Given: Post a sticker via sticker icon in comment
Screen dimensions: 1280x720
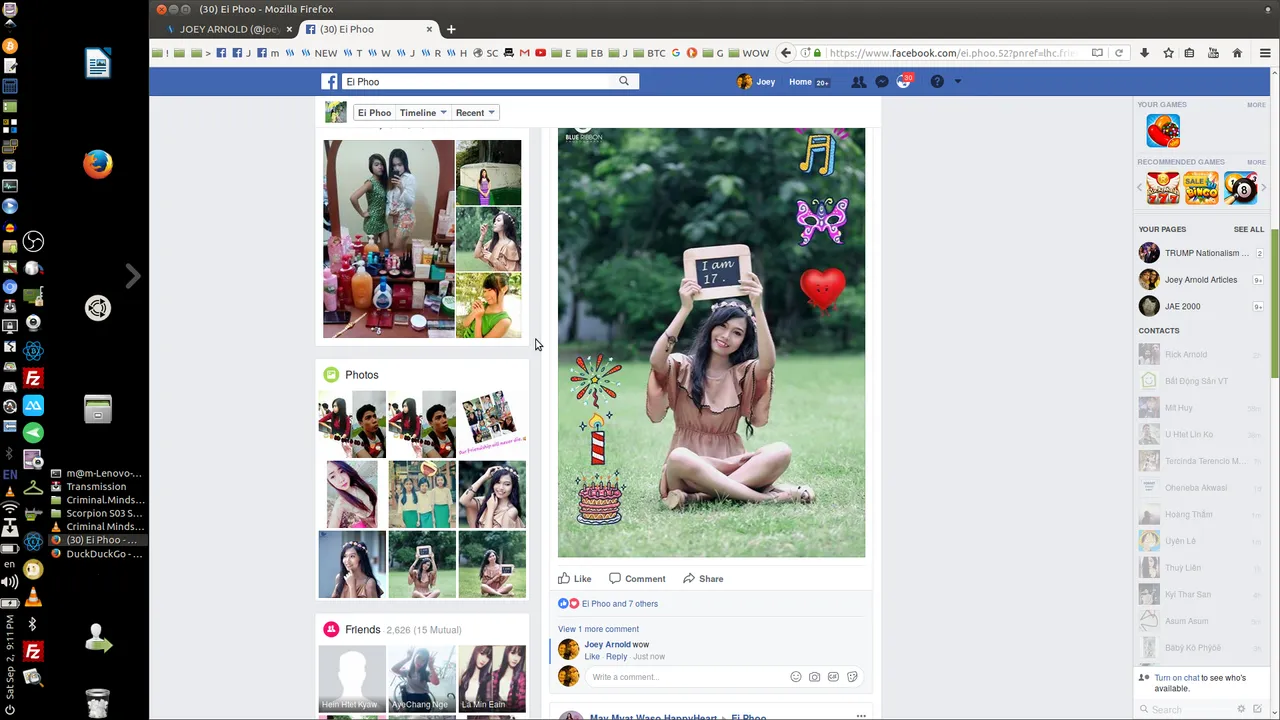Looking at the screenshot, I should tap(852, 677).
